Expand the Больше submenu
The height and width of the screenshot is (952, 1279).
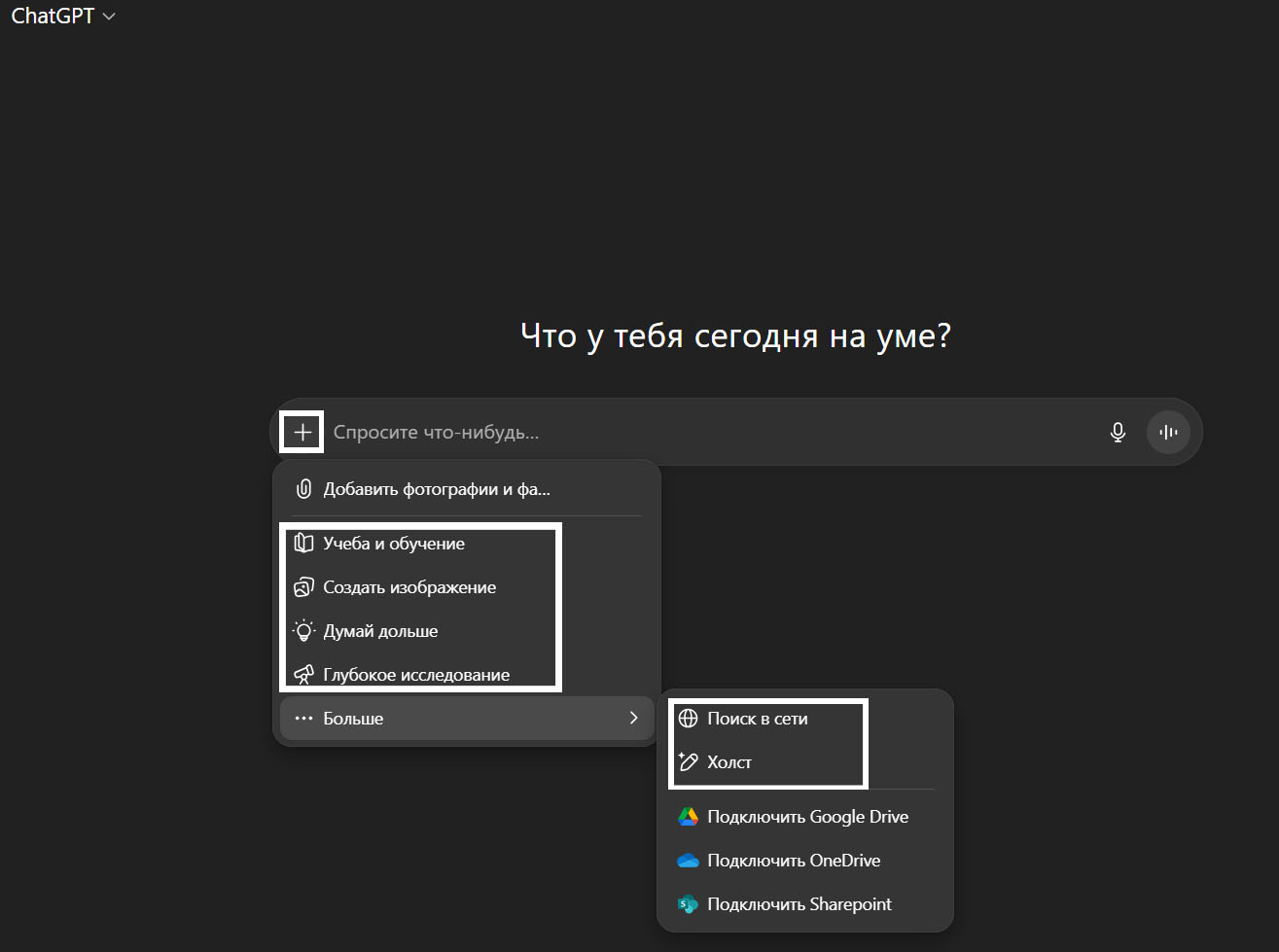[x=353, y=719]
